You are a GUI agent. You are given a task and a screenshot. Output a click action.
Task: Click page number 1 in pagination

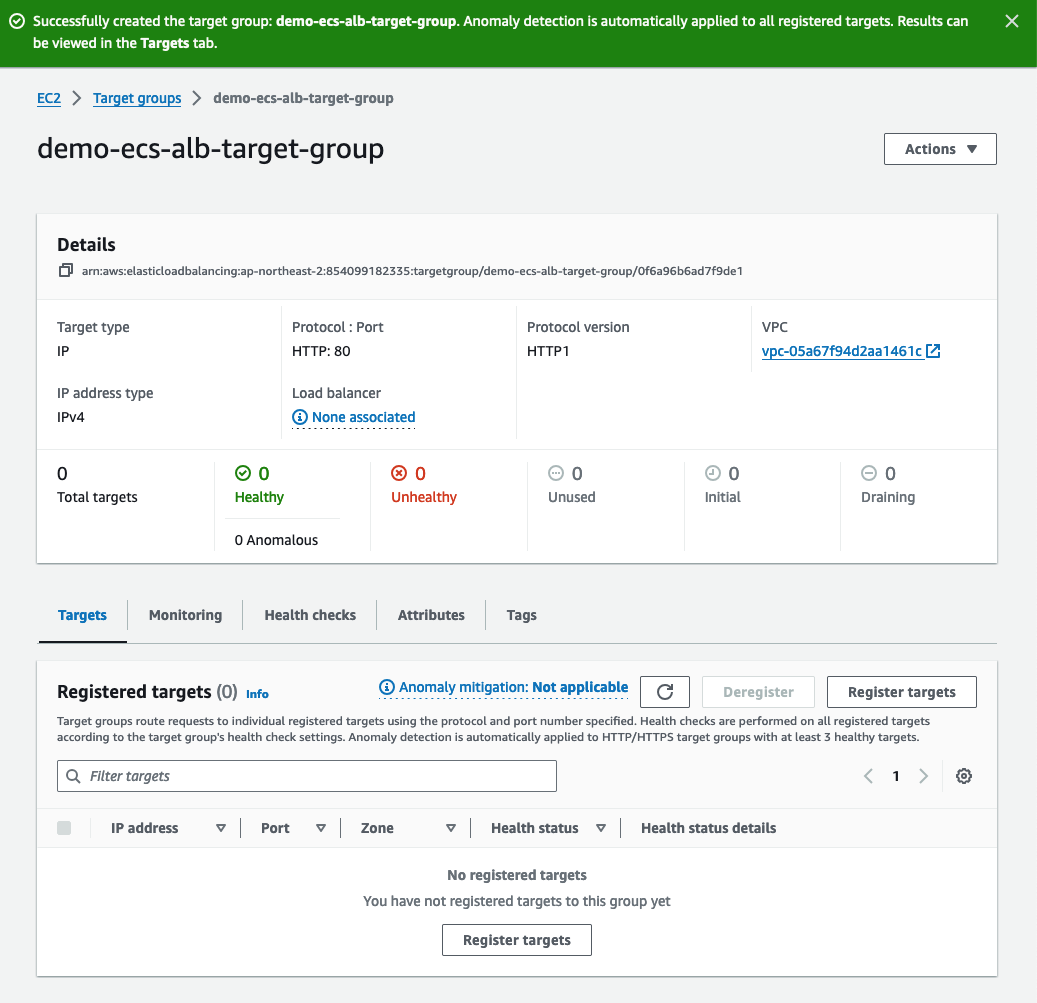(895, 776)
